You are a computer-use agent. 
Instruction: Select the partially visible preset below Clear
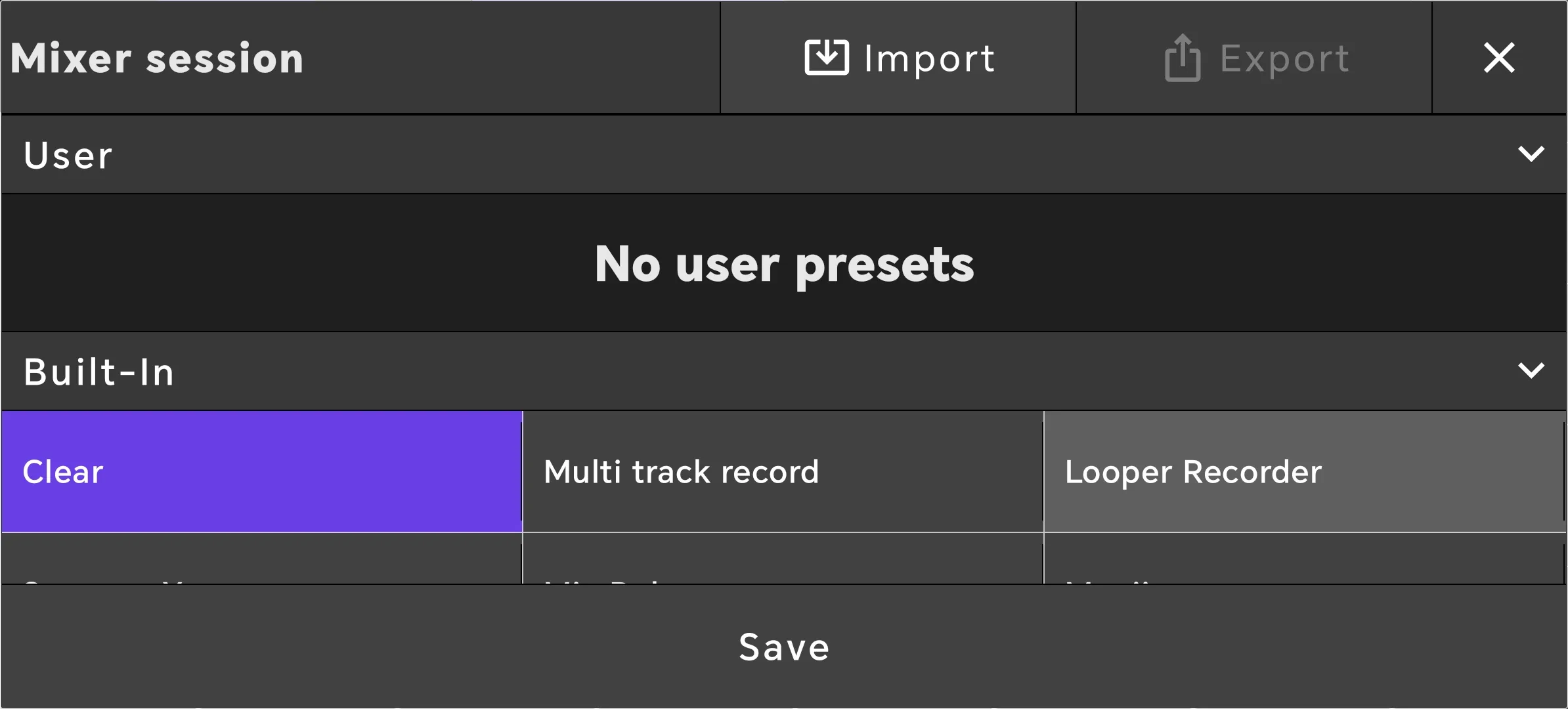click(x=261, y=559)
